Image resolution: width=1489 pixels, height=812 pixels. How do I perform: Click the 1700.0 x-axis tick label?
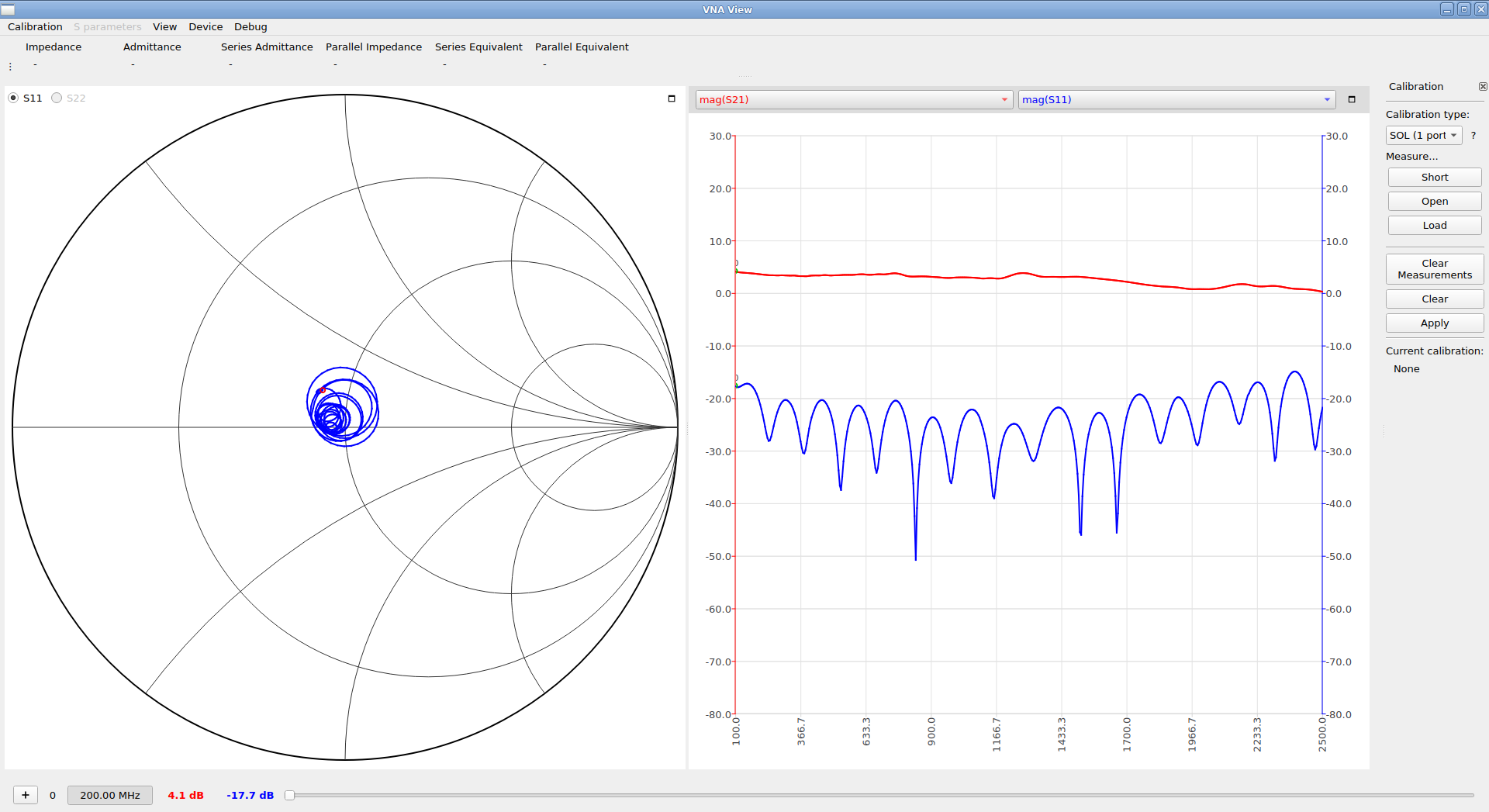pyautogui.click(x=1127, y=734)
